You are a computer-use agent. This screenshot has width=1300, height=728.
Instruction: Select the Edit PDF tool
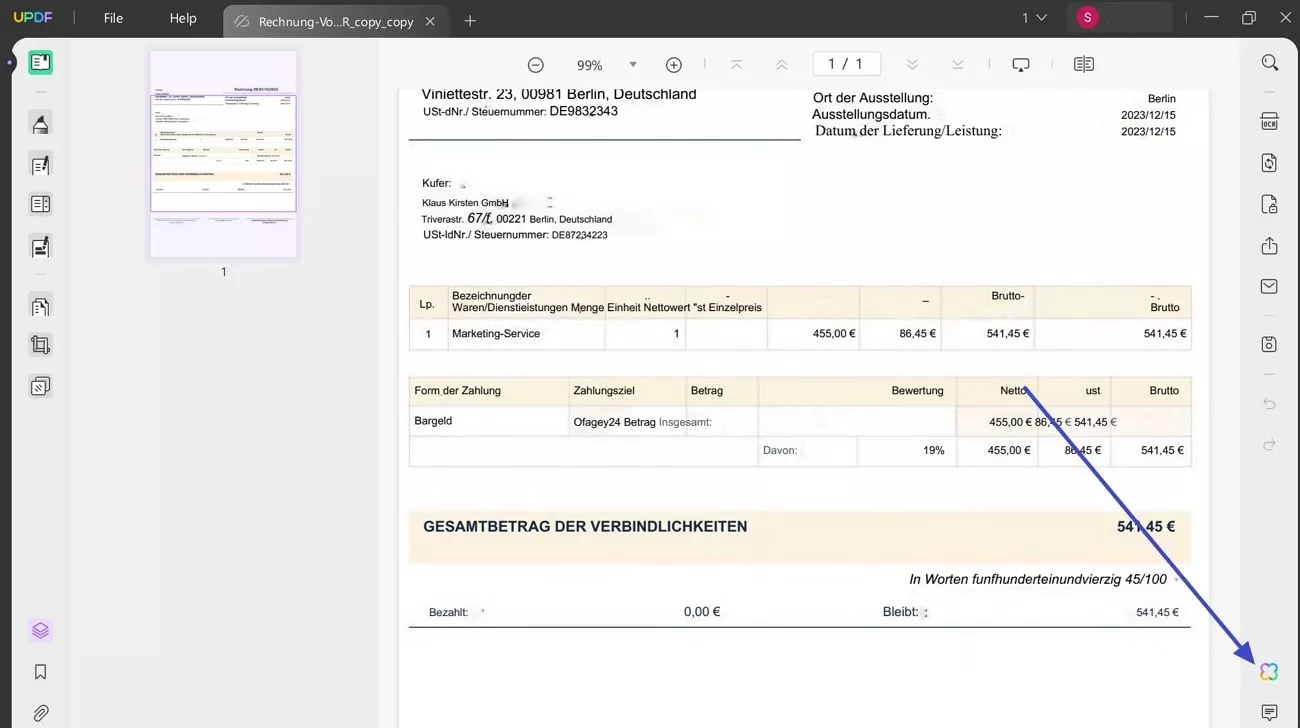click(x=40, y=165)
